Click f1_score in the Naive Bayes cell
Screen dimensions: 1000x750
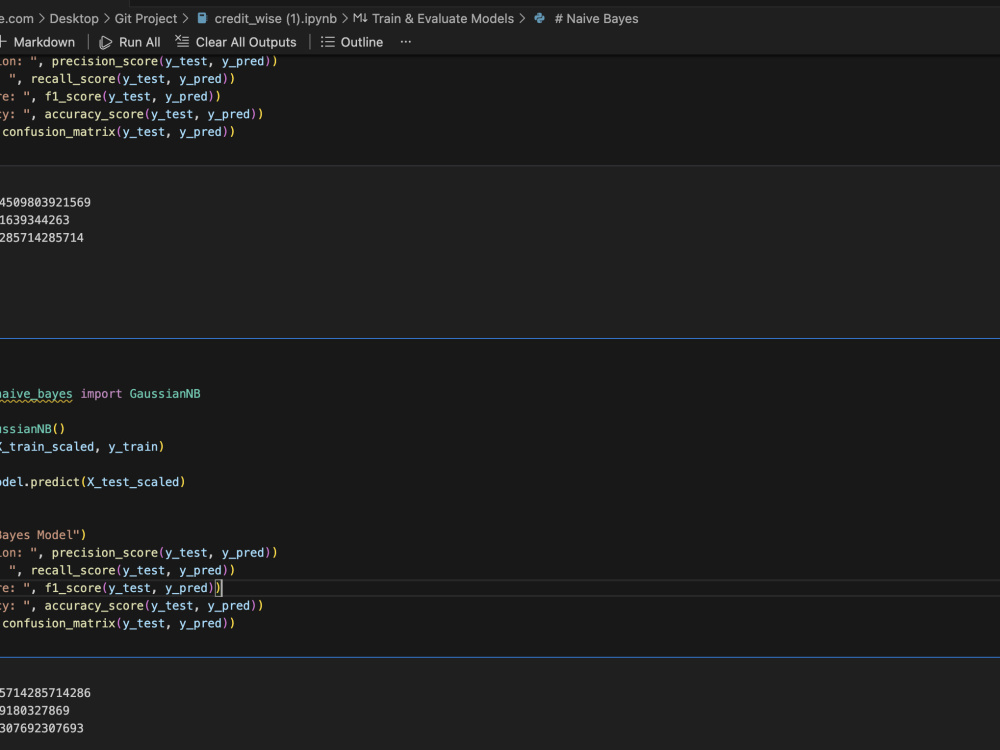tap(73, 588)
